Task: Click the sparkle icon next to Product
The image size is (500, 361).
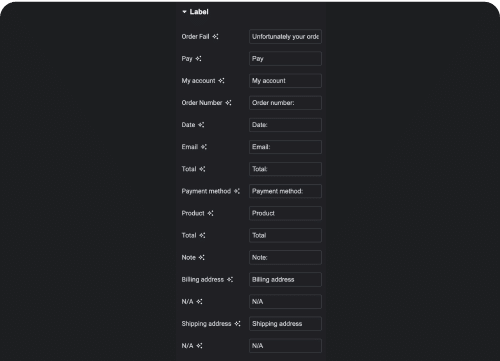Action: 211,213
